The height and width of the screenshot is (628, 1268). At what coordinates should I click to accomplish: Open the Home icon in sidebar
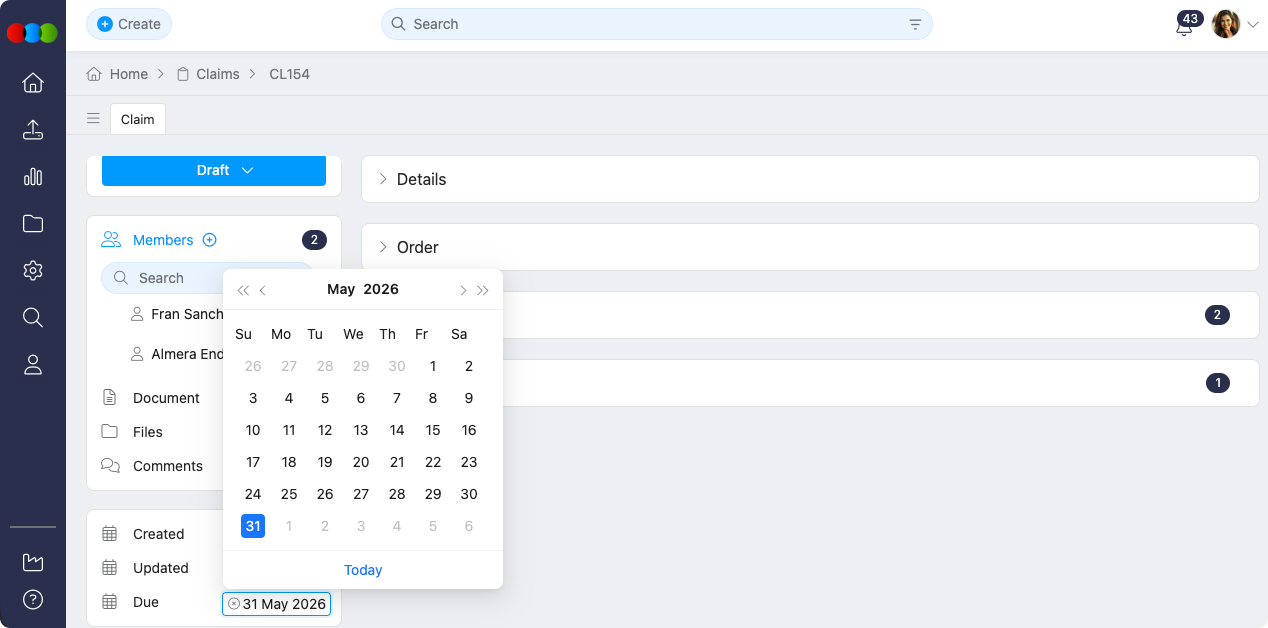tap(33, 83)
